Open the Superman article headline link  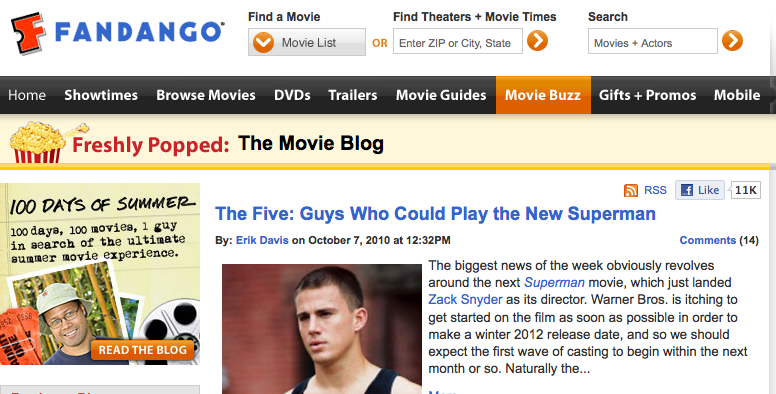[x=435, y=214]
